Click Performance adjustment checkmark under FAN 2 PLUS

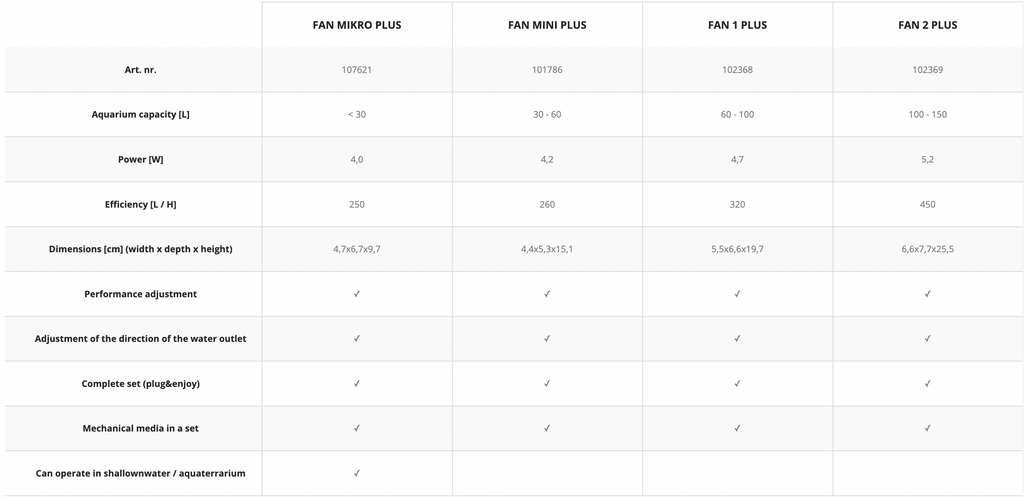pos(928,294)
